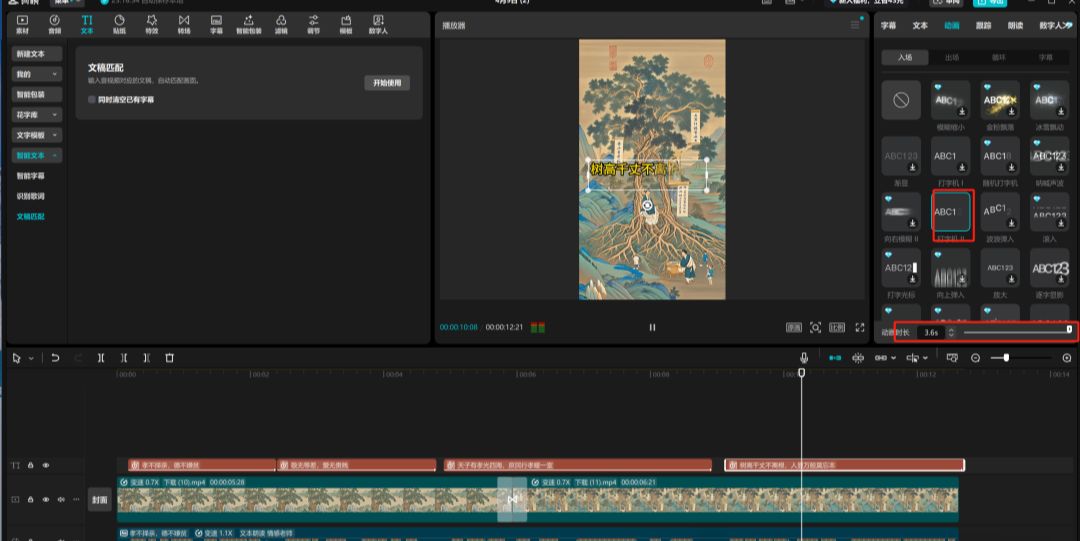Open the 转场 transitions panel
The height and width of the screenshot is (541, 1080).
184,24
